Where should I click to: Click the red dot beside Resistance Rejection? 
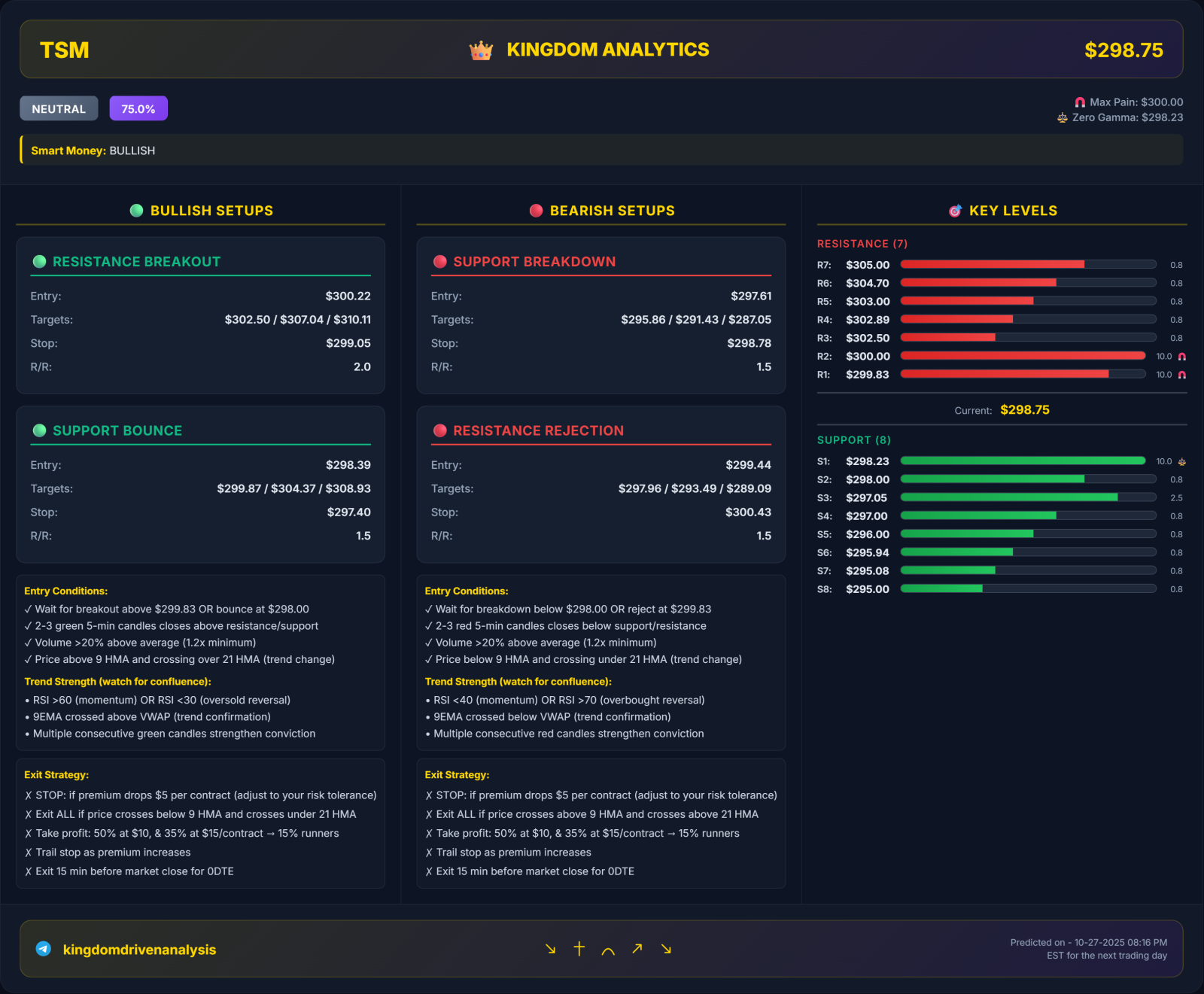440,430
